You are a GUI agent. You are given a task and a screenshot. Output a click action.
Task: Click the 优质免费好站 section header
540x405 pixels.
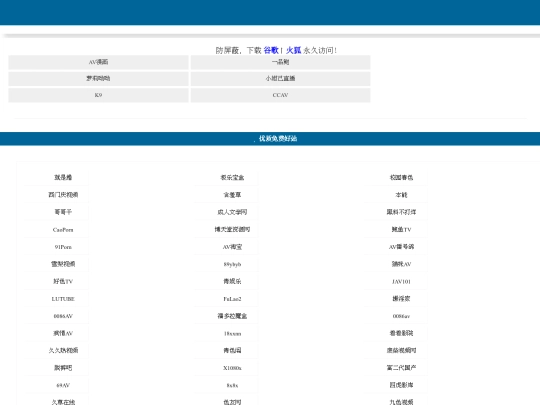pyautogui.click(x=278, y=139)
